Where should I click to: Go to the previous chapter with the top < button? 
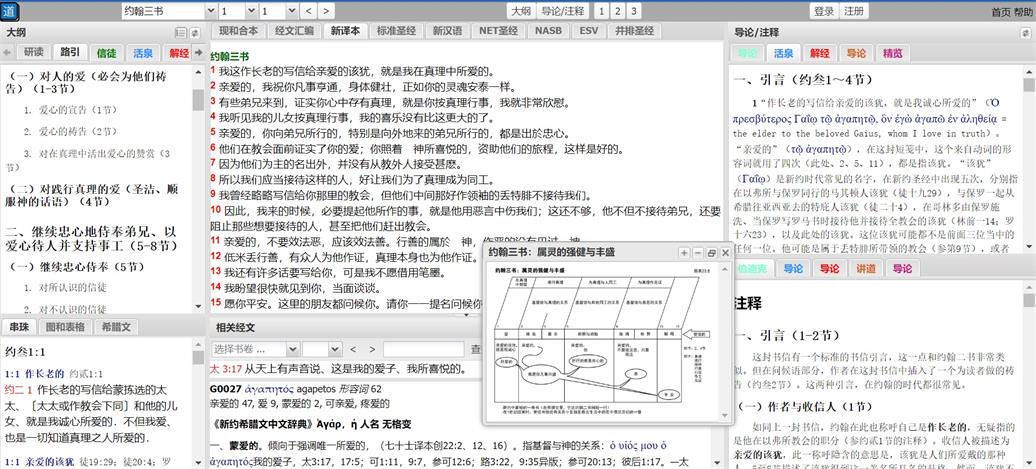click(309, 11)
